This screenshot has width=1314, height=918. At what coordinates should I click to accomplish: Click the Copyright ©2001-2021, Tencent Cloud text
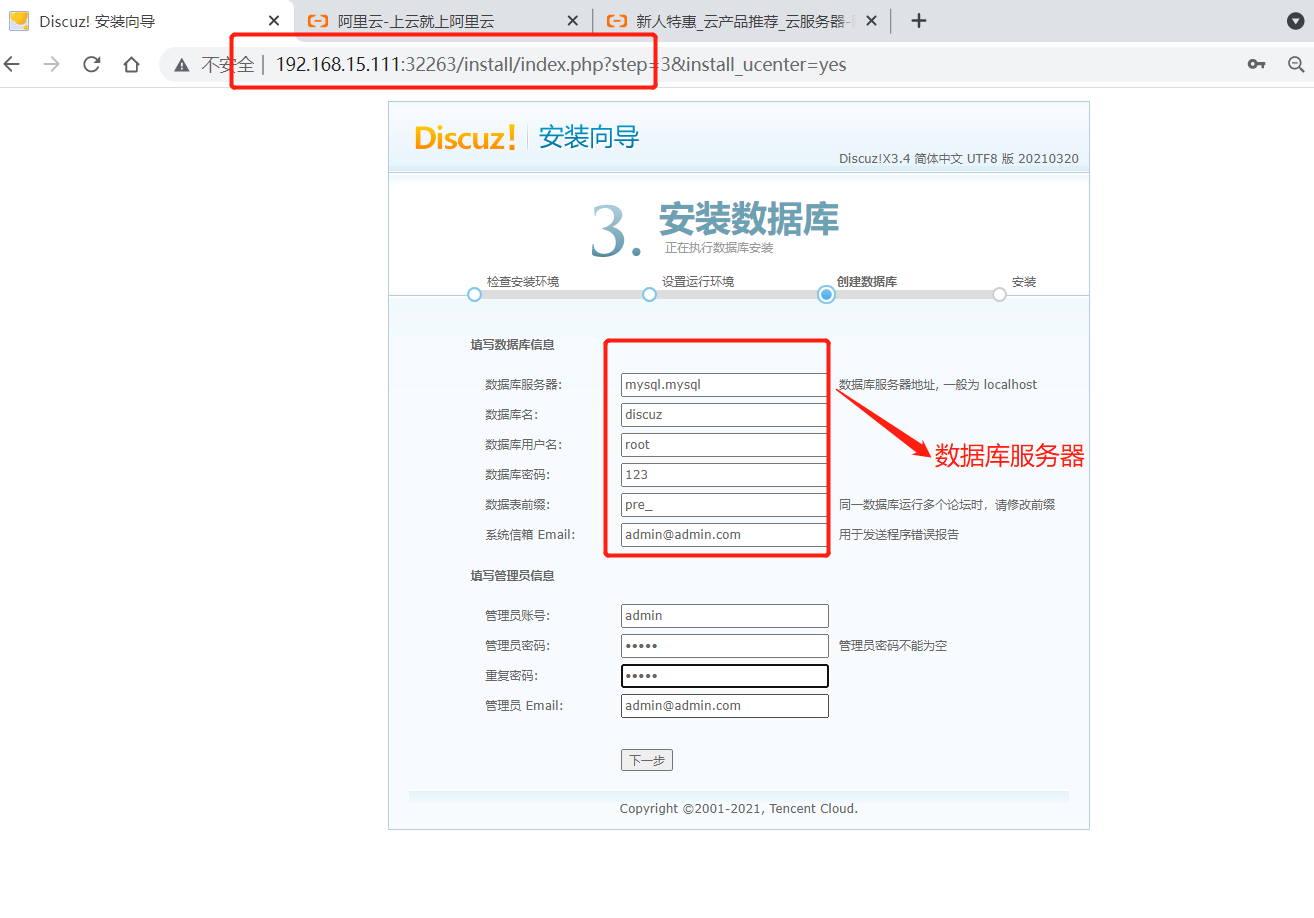pyautogui.click(x=739, y=809)
